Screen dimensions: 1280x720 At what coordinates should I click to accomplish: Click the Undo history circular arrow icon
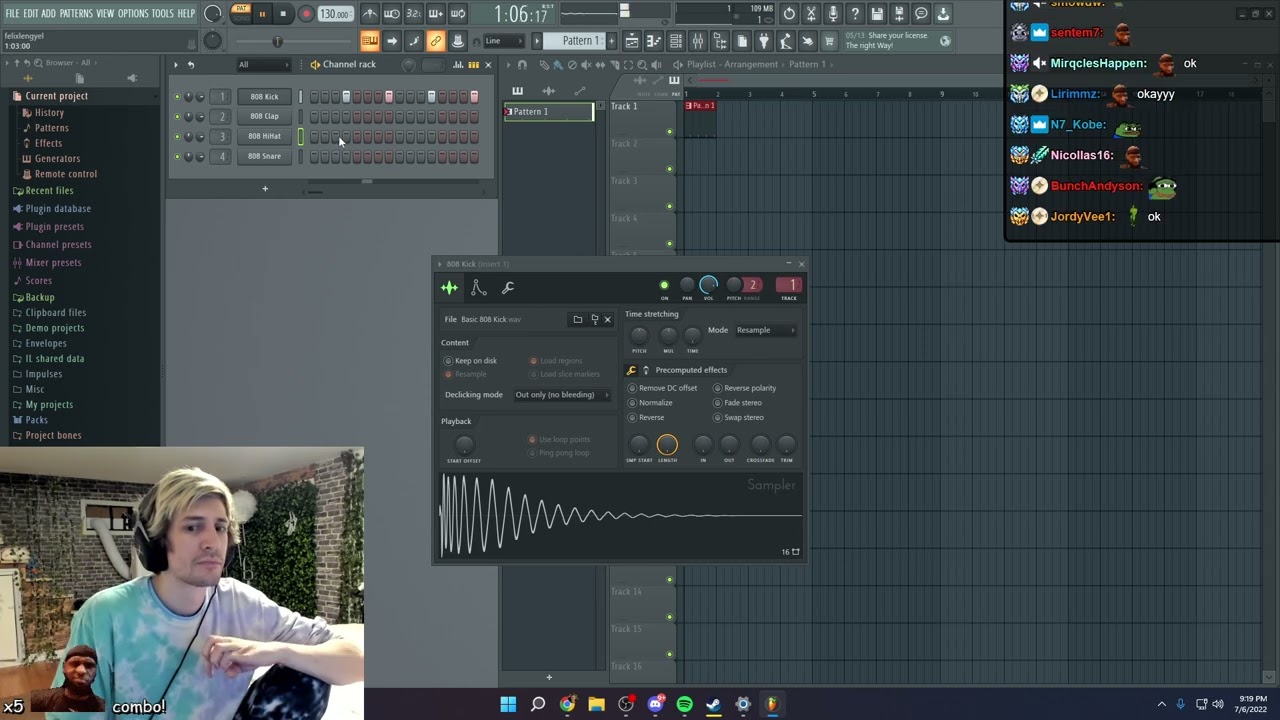[789, 14]
